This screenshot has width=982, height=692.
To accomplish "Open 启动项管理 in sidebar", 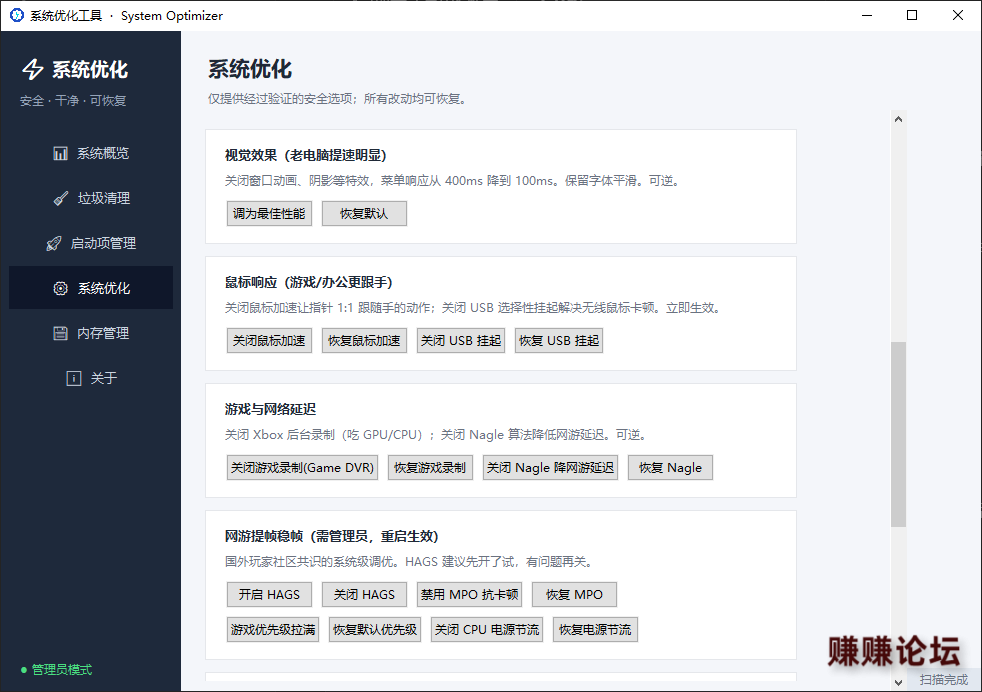I will pos(91,244).
